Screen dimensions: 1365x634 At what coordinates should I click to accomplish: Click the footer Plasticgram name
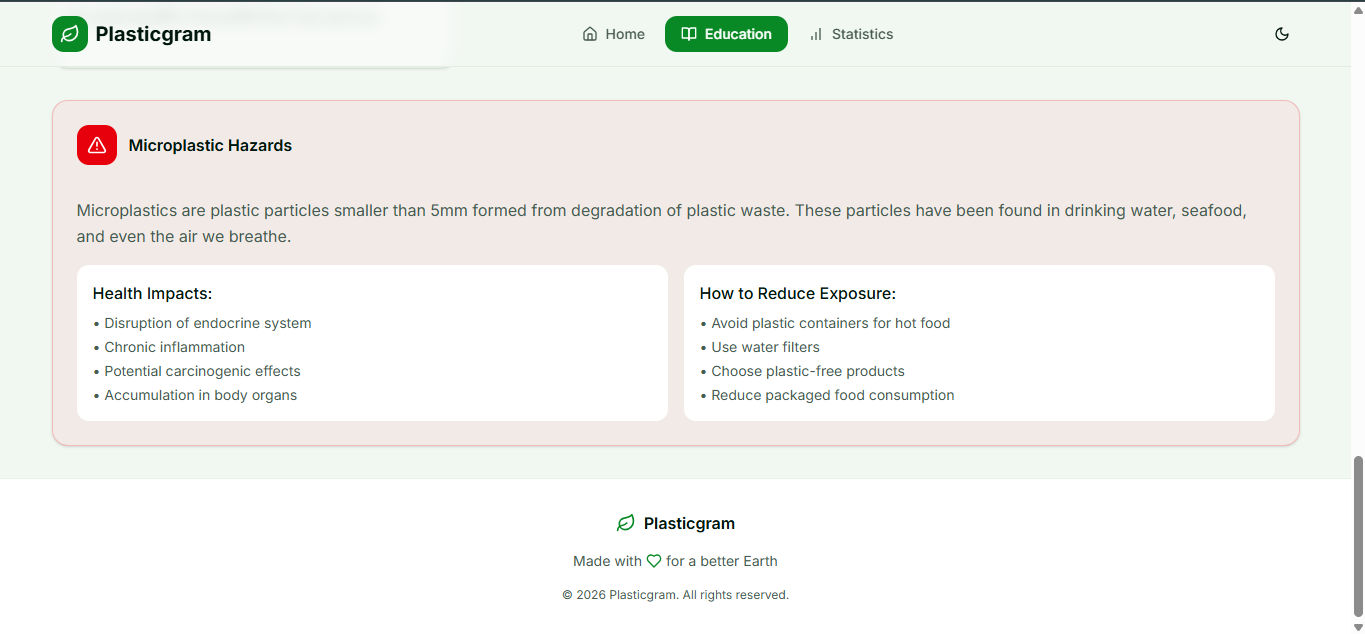pos(689,523)
